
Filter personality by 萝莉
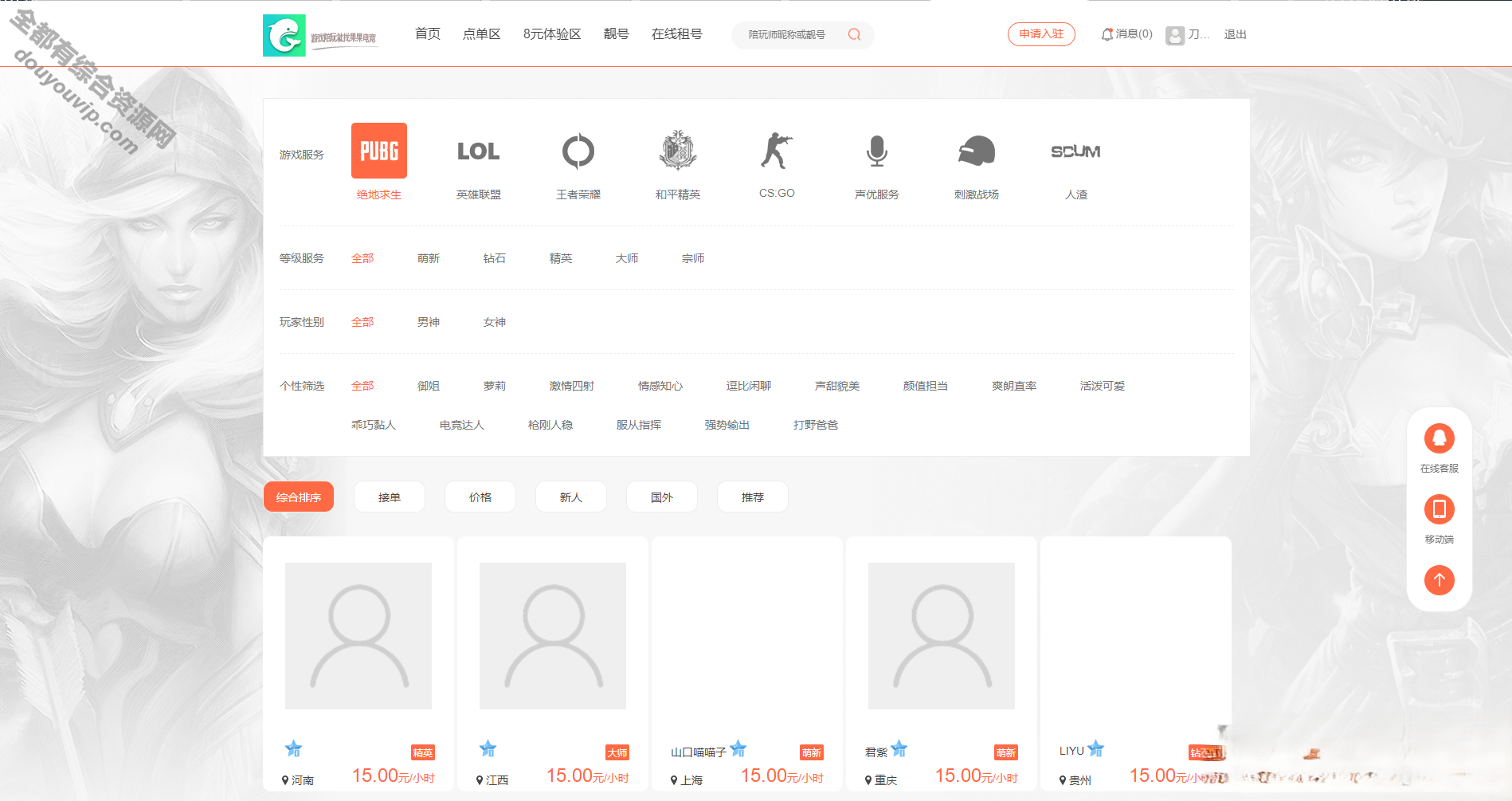pos(495,386)
